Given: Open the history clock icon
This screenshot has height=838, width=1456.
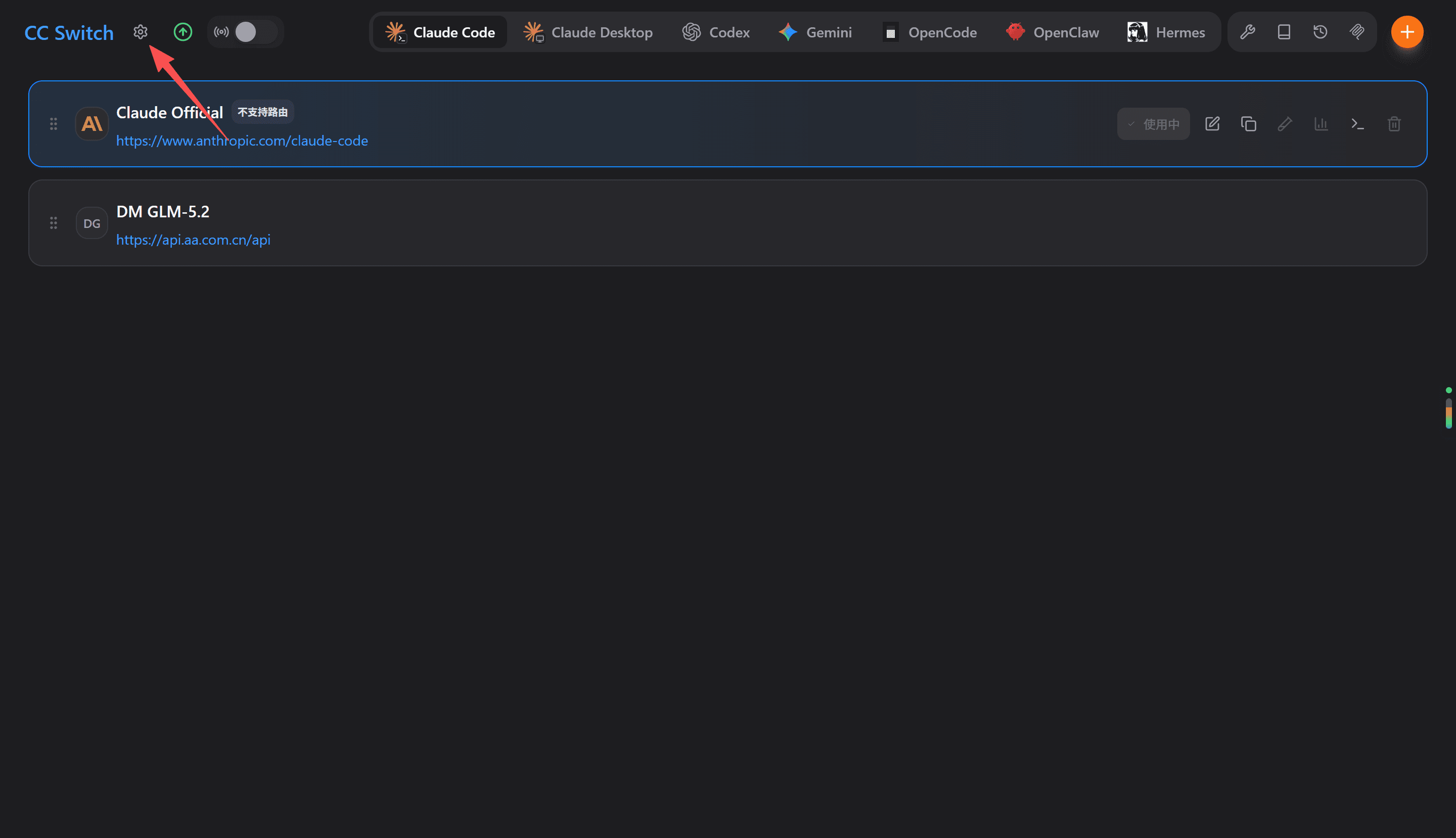Looking at the screenshot, I should click(x=1320, y=32).
